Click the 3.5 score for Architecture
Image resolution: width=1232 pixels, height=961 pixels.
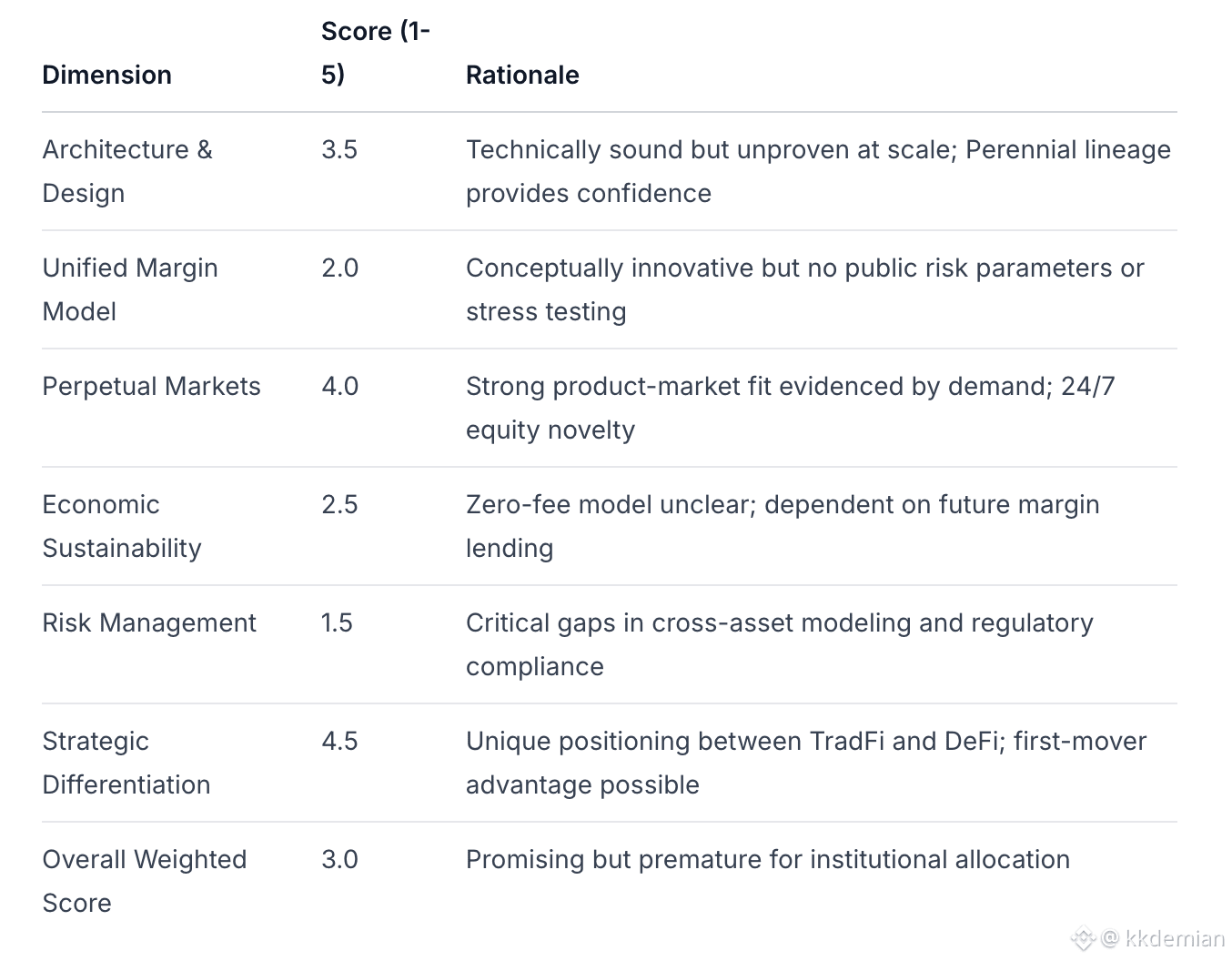point(339,149)
